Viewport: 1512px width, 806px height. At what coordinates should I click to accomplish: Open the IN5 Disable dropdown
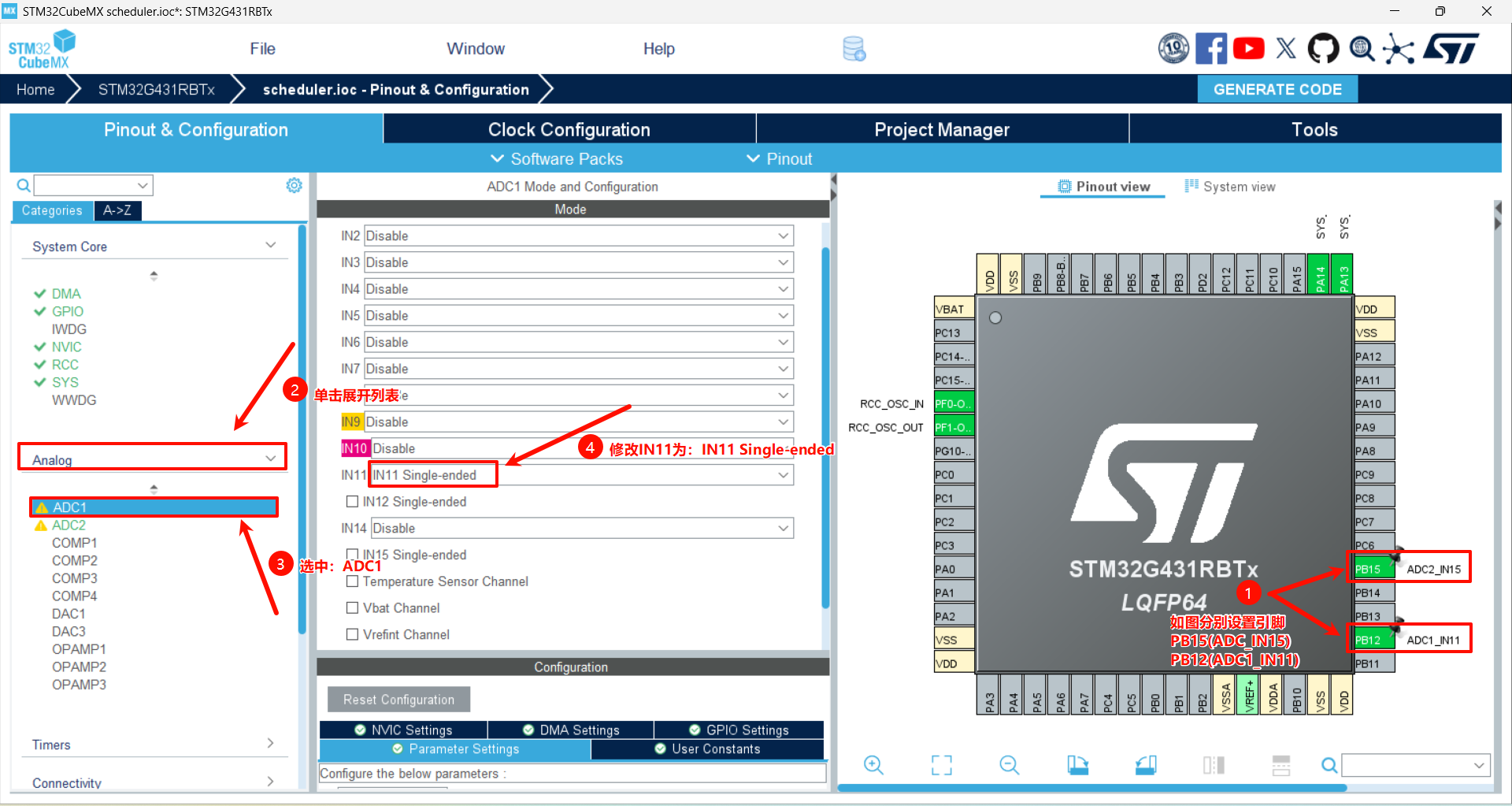click(x=578, y=315)
